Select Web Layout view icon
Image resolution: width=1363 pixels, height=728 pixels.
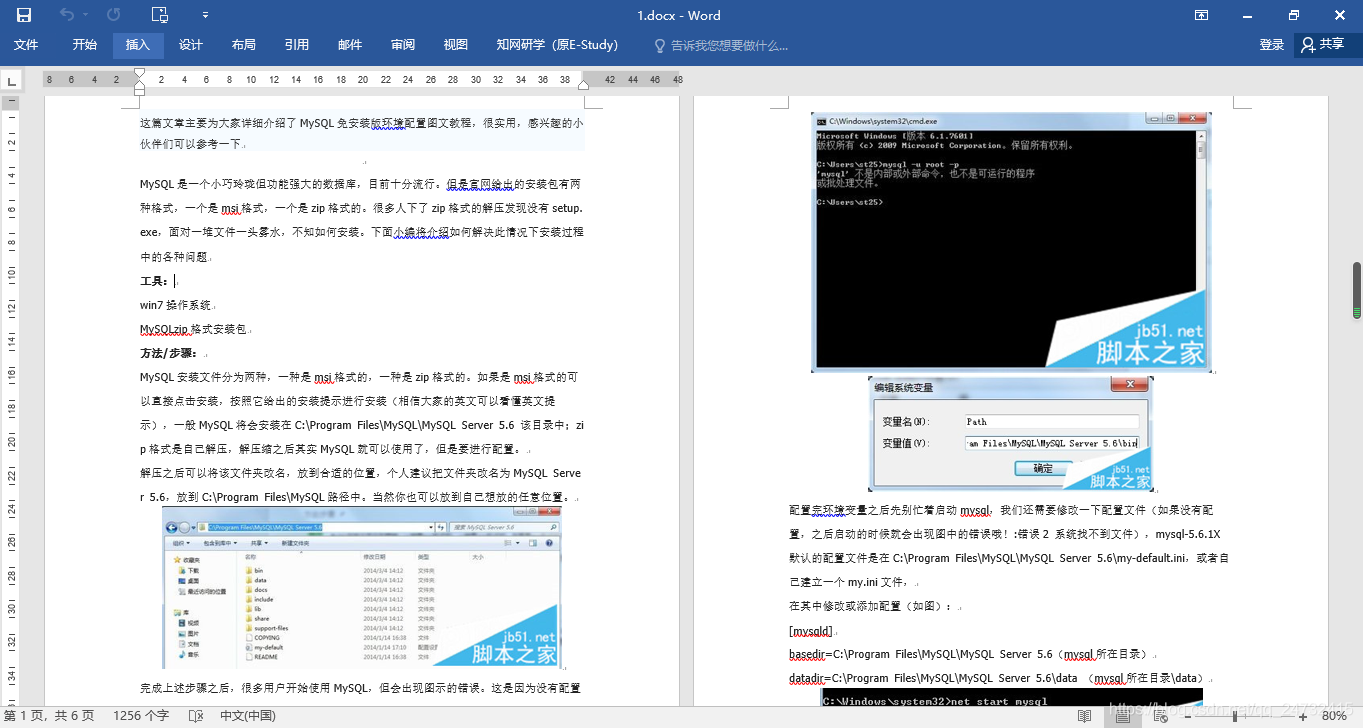pos(1158,716)
